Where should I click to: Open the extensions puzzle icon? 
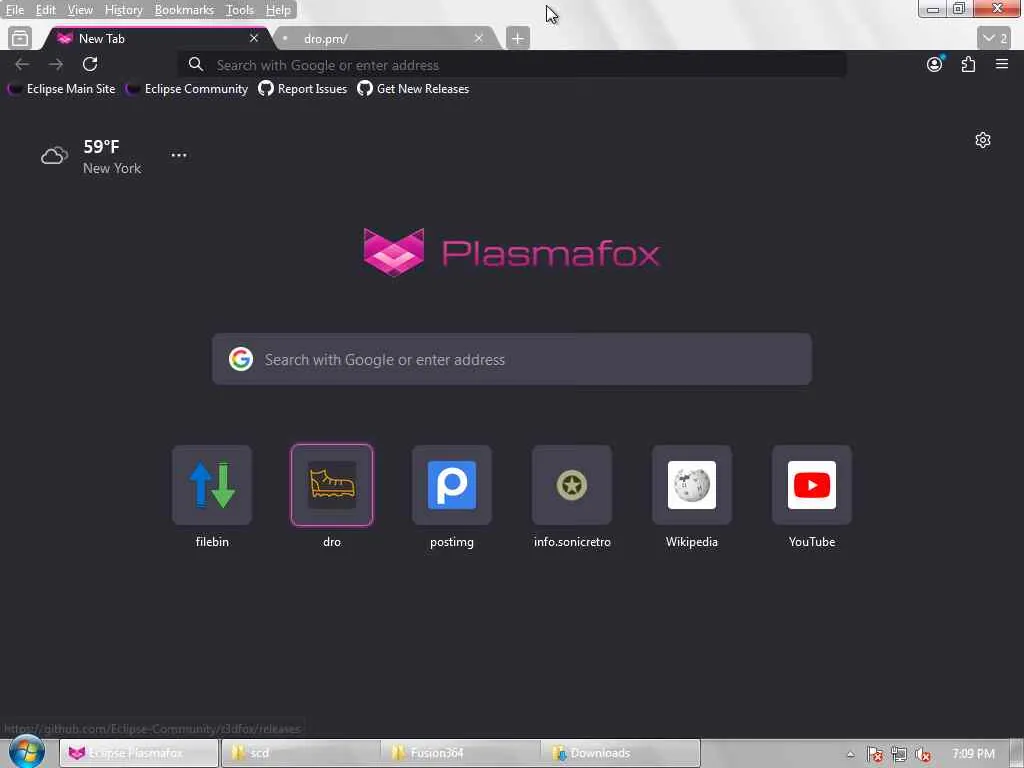[968, 64]
